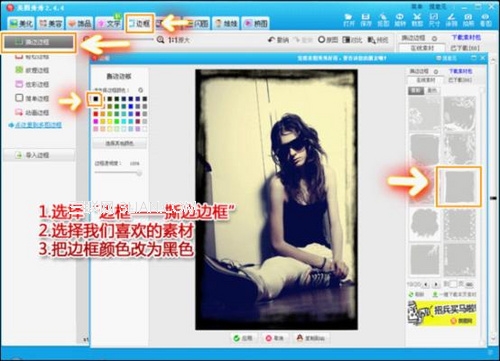Click the 导入边框 import button
This screenshot has height=361, width=500.
coord(38,155)
